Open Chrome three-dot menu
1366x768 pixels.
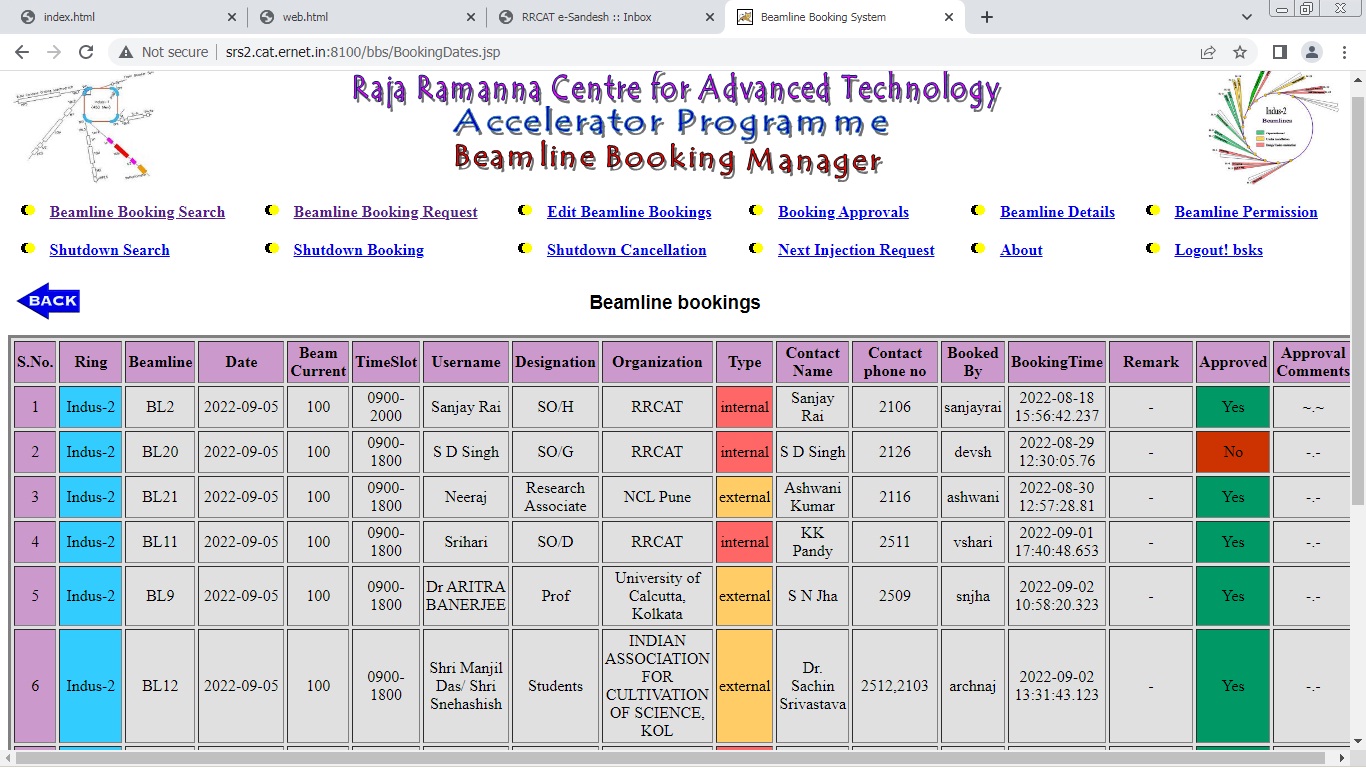click(1343, 52)
